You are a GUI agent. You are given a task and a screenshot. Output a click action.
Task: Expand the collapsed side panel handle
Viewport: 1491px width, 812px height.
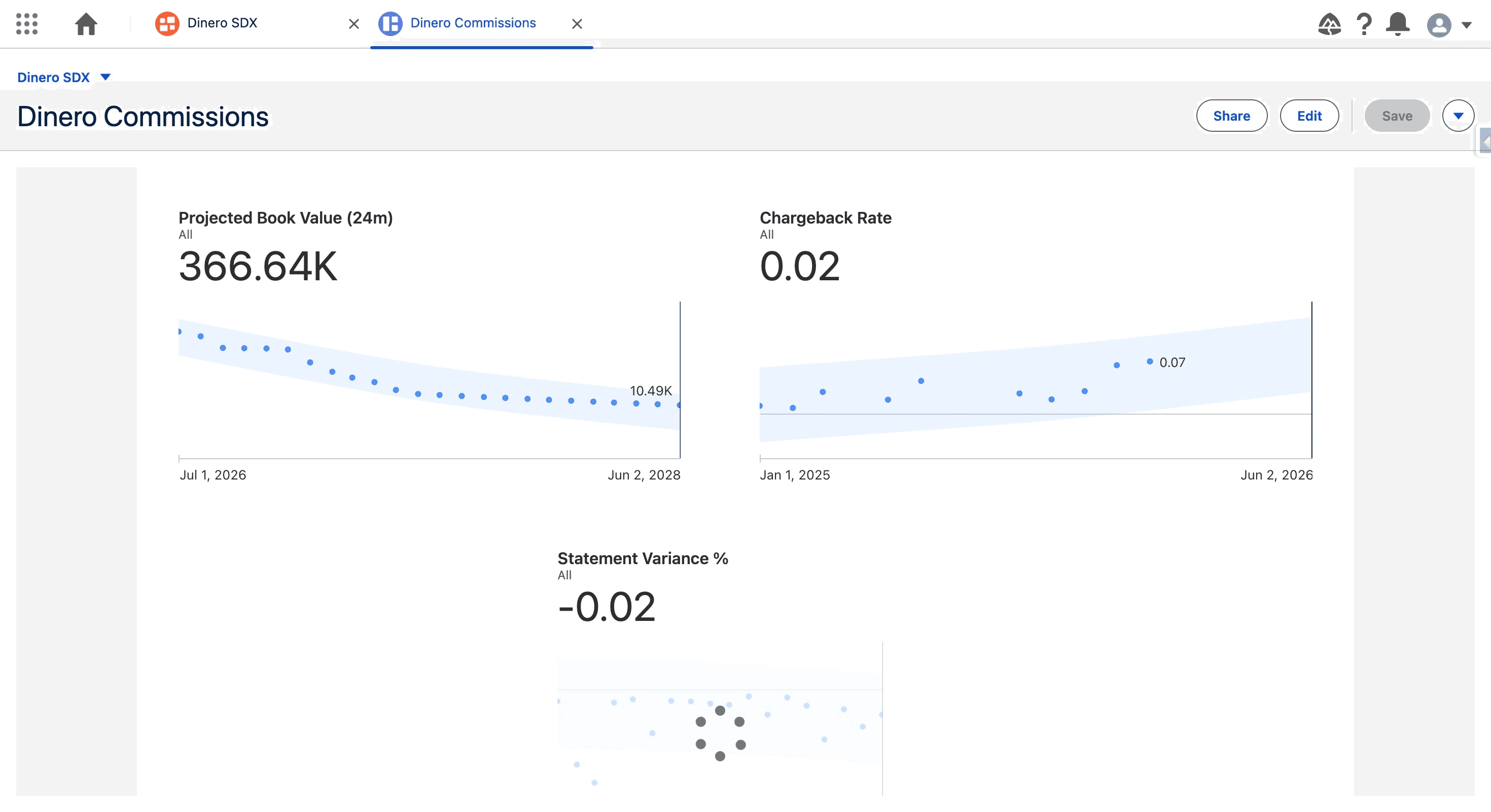click(1484, 140)
